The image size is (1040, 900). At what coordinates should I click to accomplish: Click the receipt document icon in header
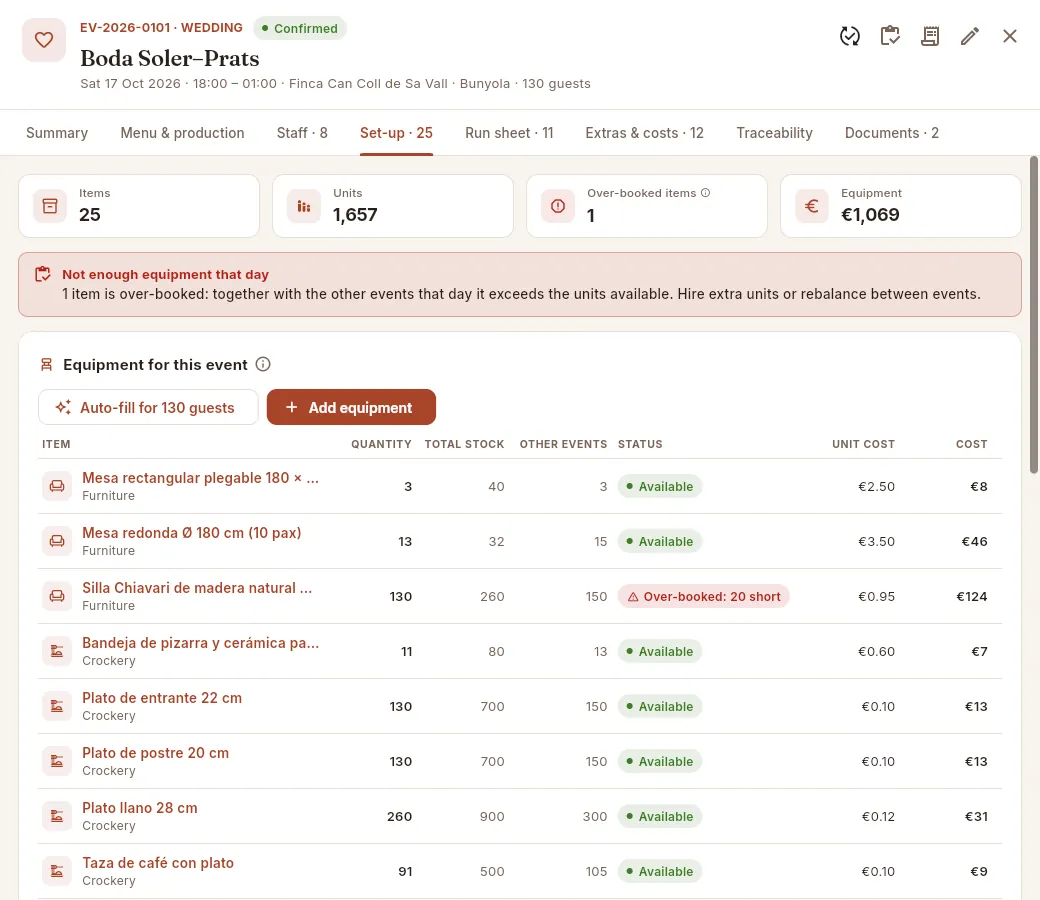(930, 36)
